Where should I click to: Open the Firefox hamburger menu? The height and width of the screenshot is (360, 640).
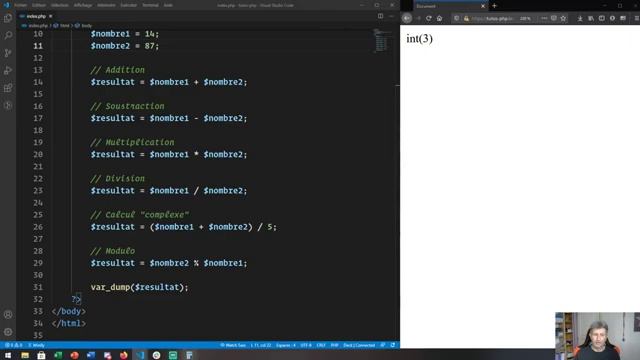636,18
